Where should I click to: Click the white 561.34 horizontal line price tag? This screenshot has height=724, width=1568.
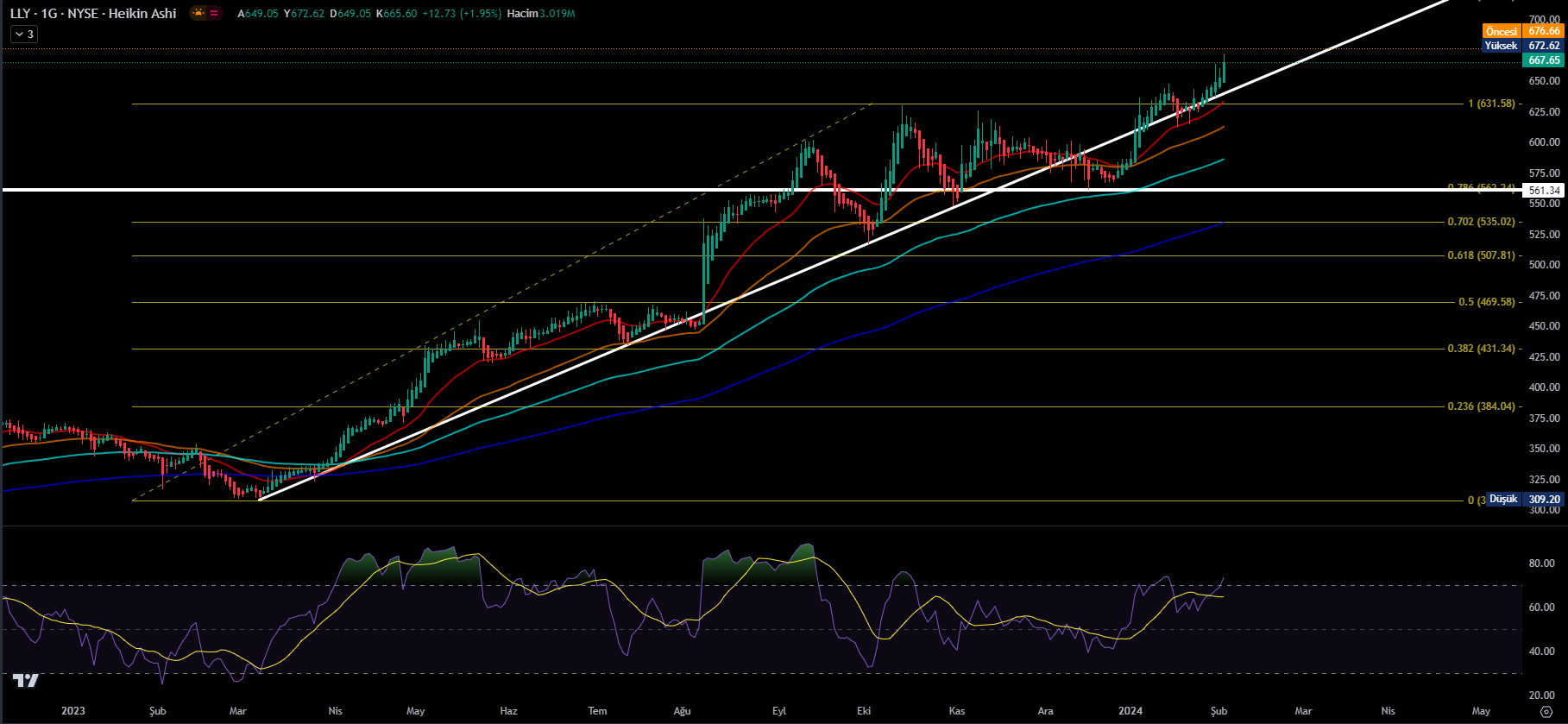(1544, 191)
